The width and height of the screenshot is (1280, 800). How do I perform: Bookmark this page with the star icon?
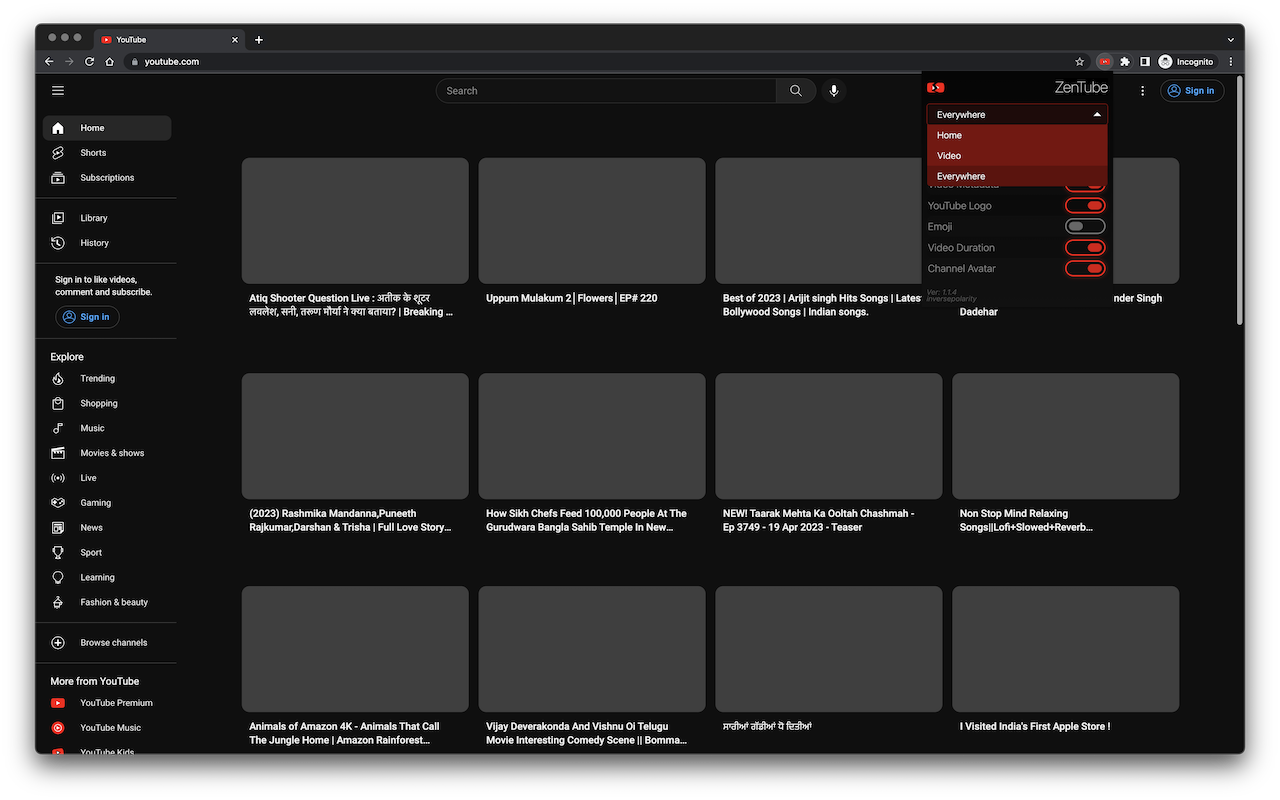(1080, 62)
